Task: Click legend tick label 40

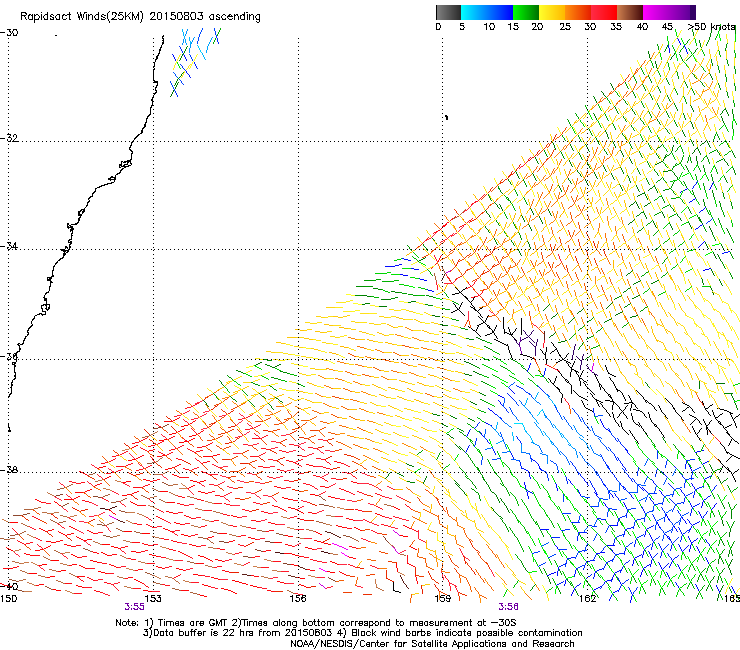Action: coord(642,27)
